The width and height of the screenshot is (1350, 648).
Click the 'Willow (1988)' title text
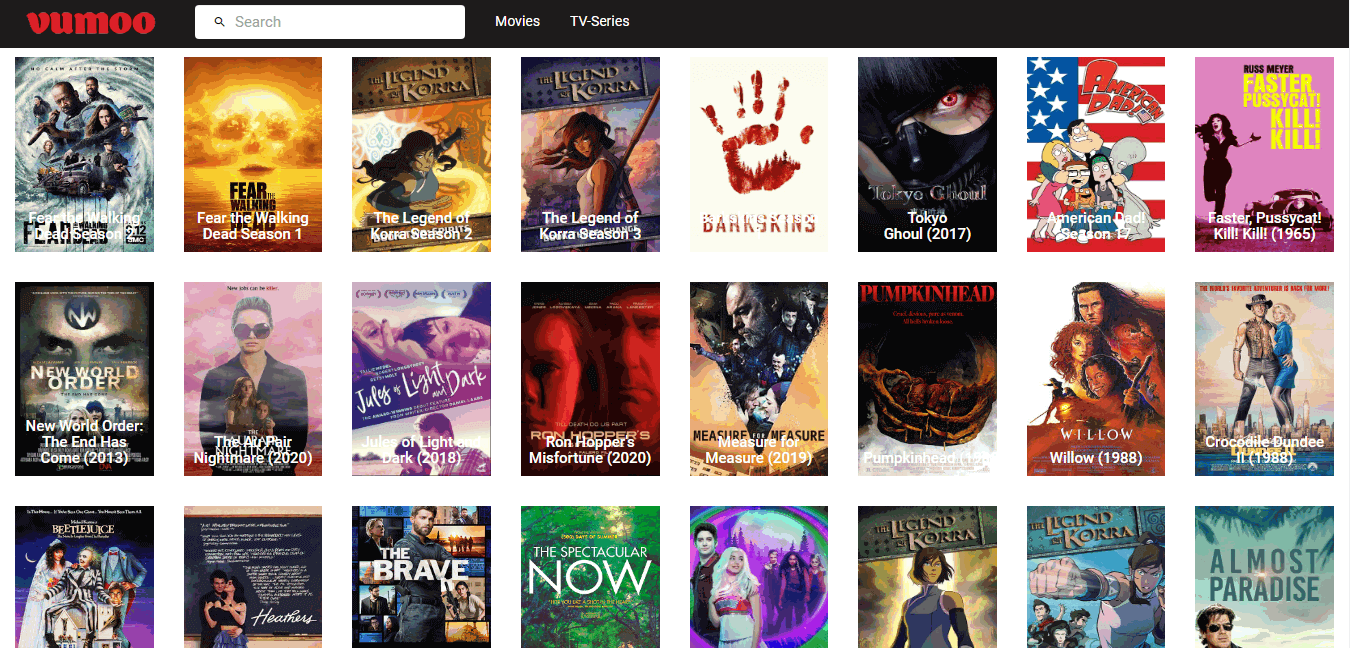(1096, 458)
